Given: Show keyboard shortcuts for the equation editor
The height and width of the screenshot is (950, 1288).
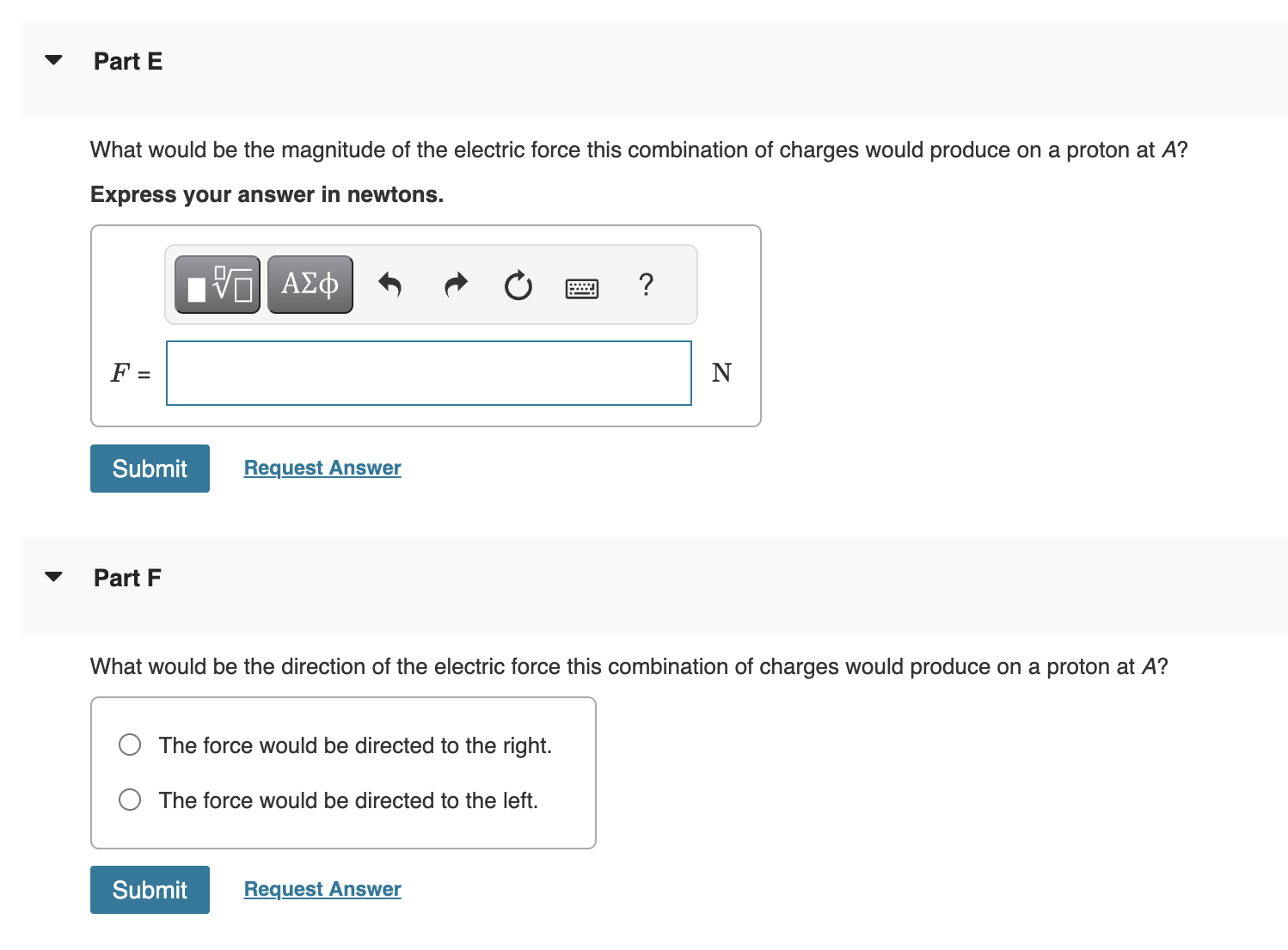Looking at the screenshot, I should coord(581,287).
